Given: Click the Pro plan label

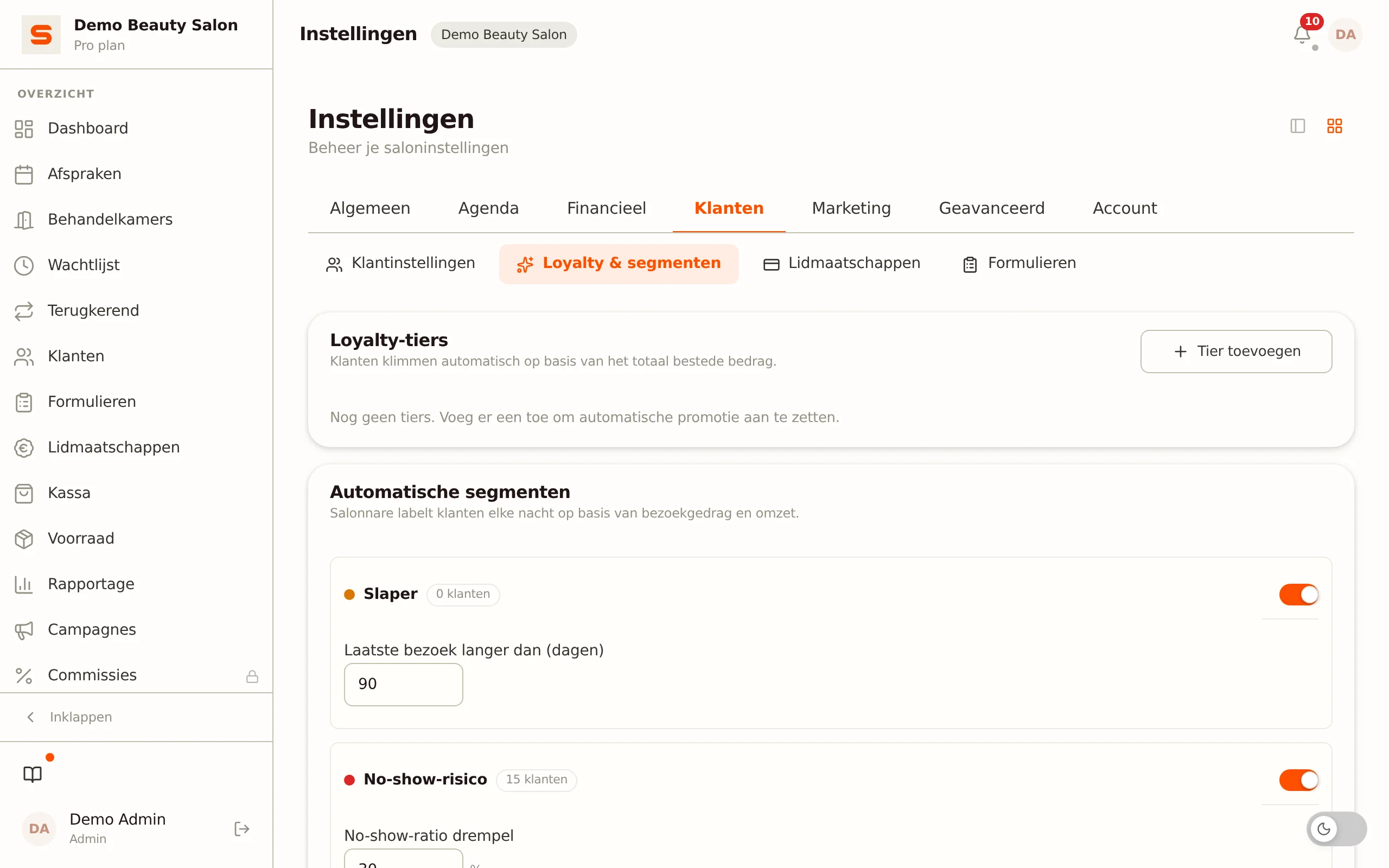Looking at the screenshot, I should pos(99,46).
